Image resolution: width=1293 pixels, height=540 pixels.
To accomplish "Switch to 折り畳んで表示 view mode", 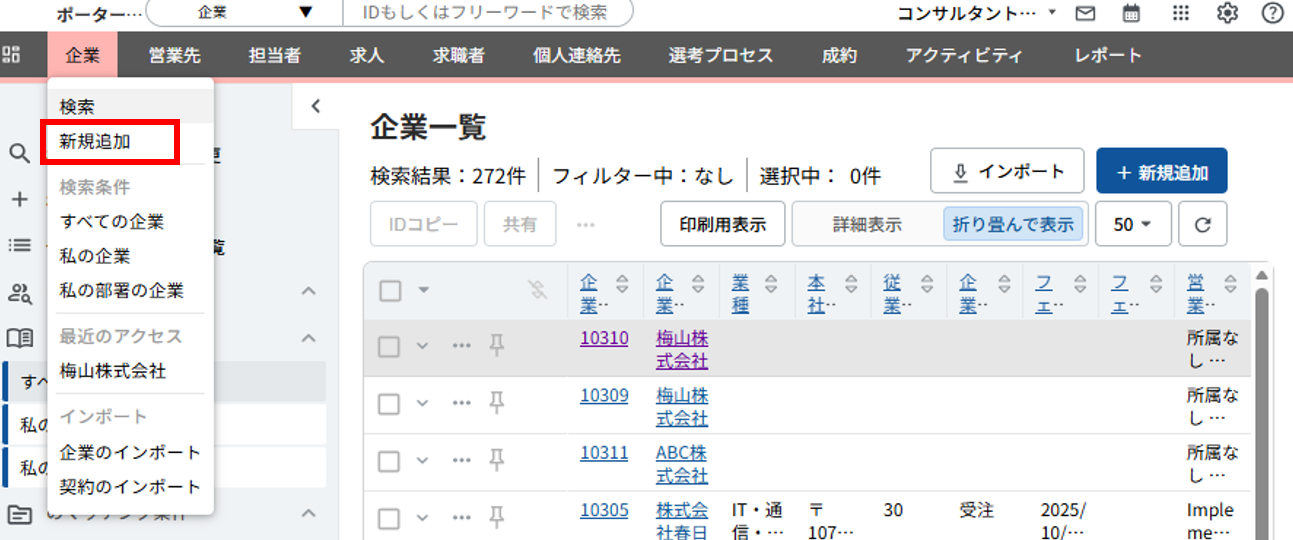I will (x=1012, y=225).
